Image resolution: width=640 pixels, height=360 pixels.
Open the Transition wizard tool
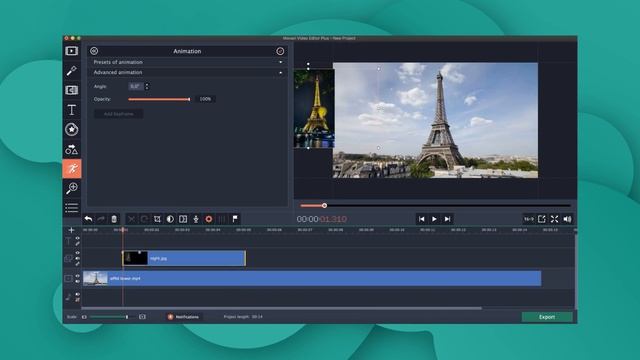click(183, 219)
